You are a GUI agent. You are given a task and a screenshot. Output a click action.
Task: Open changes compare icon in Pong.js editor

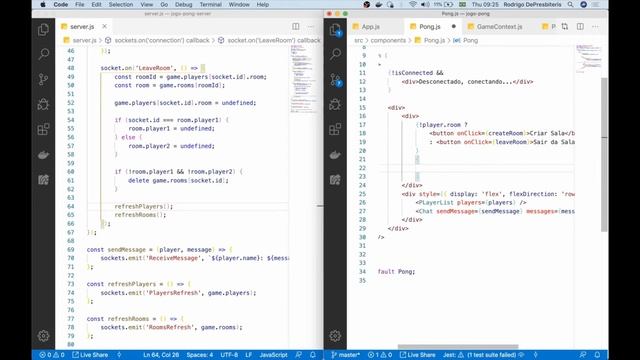click(565, 27)
